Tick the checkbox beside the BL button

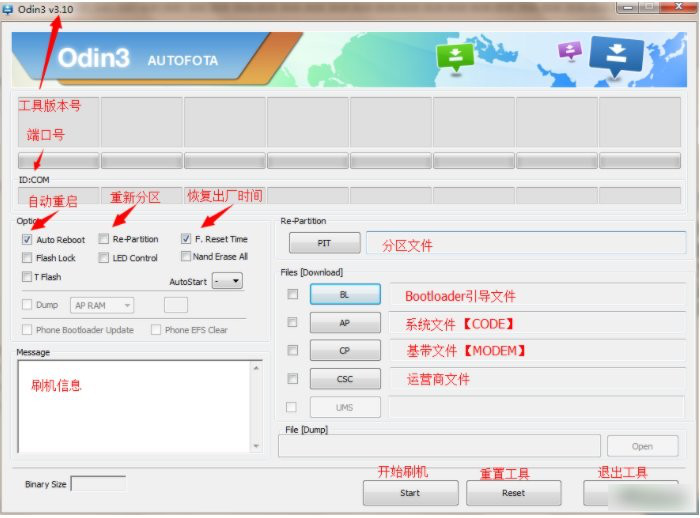point(292,294)
